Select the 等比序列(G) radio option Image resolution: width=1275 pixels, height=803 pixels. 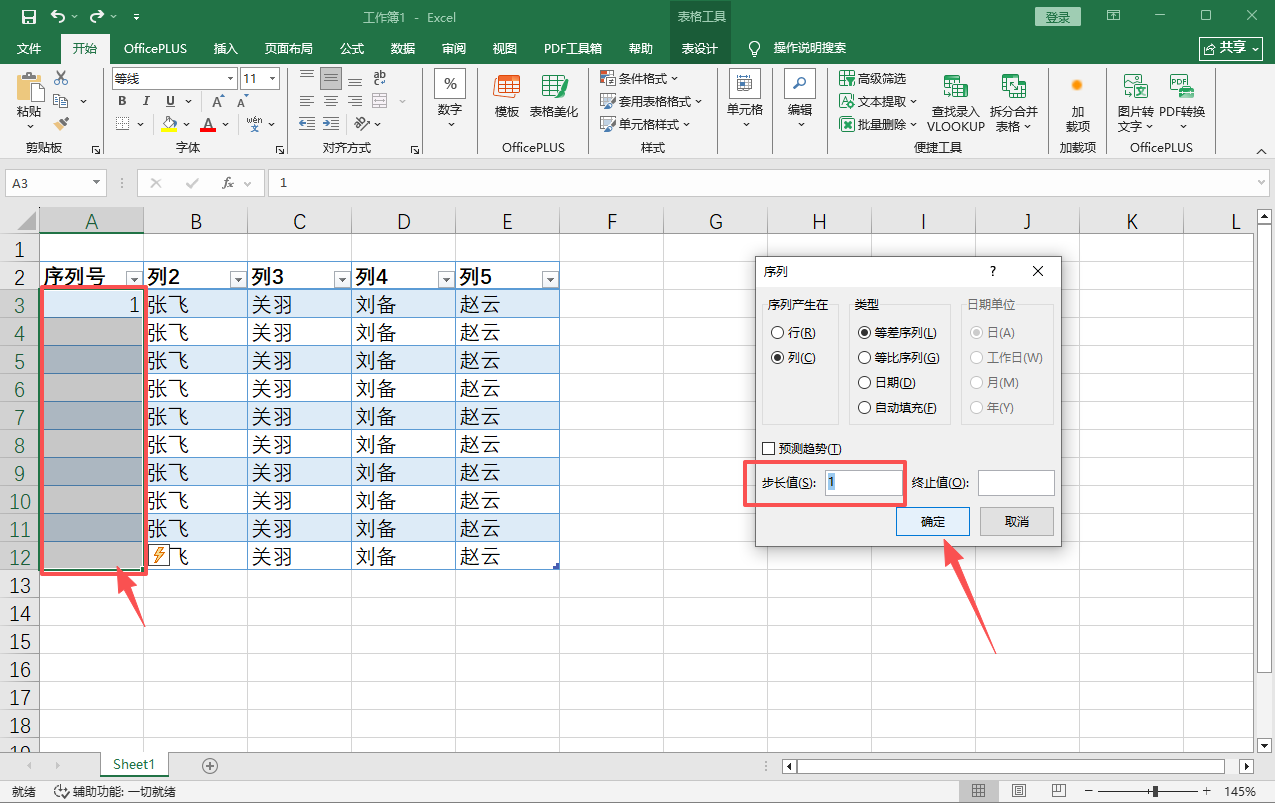865,358
